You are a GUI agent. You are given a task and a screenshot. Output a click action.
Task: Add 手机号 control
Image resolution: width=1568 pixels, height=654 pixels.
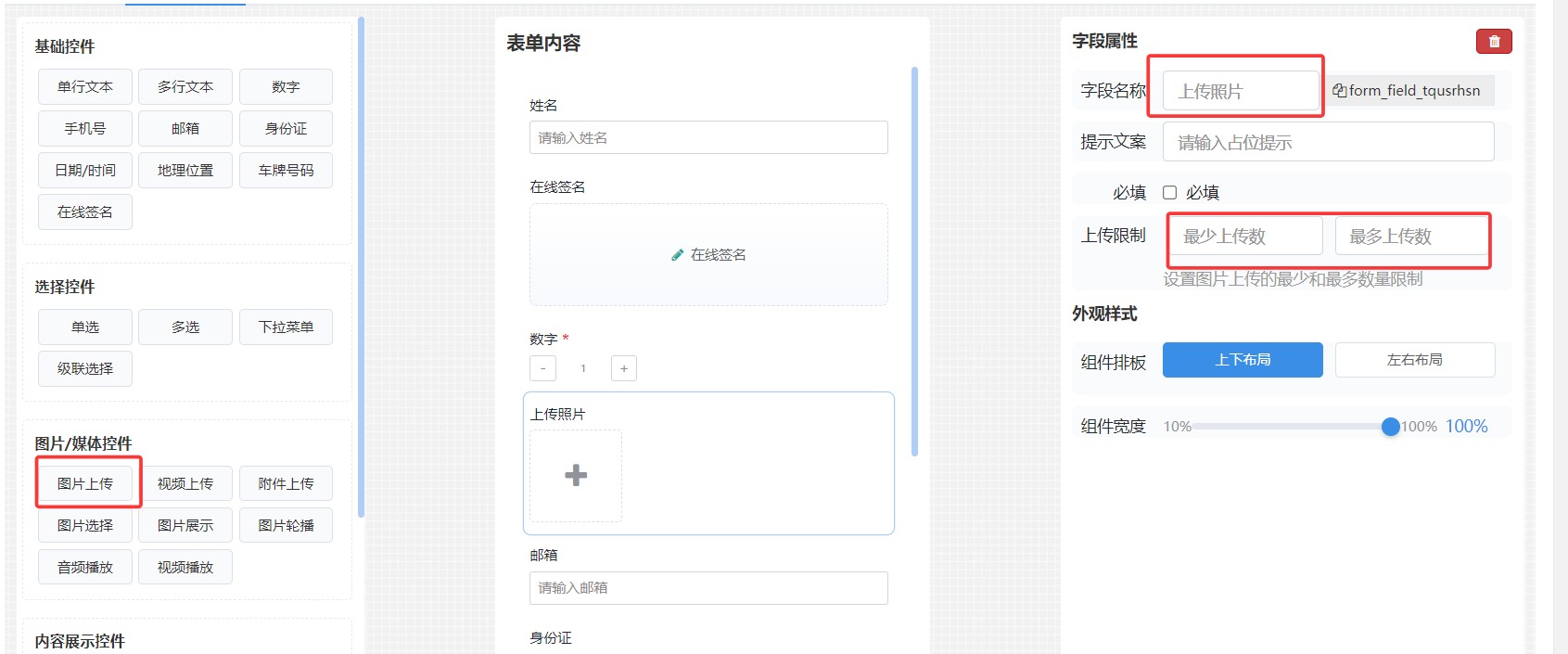click(x=85, y=128)
